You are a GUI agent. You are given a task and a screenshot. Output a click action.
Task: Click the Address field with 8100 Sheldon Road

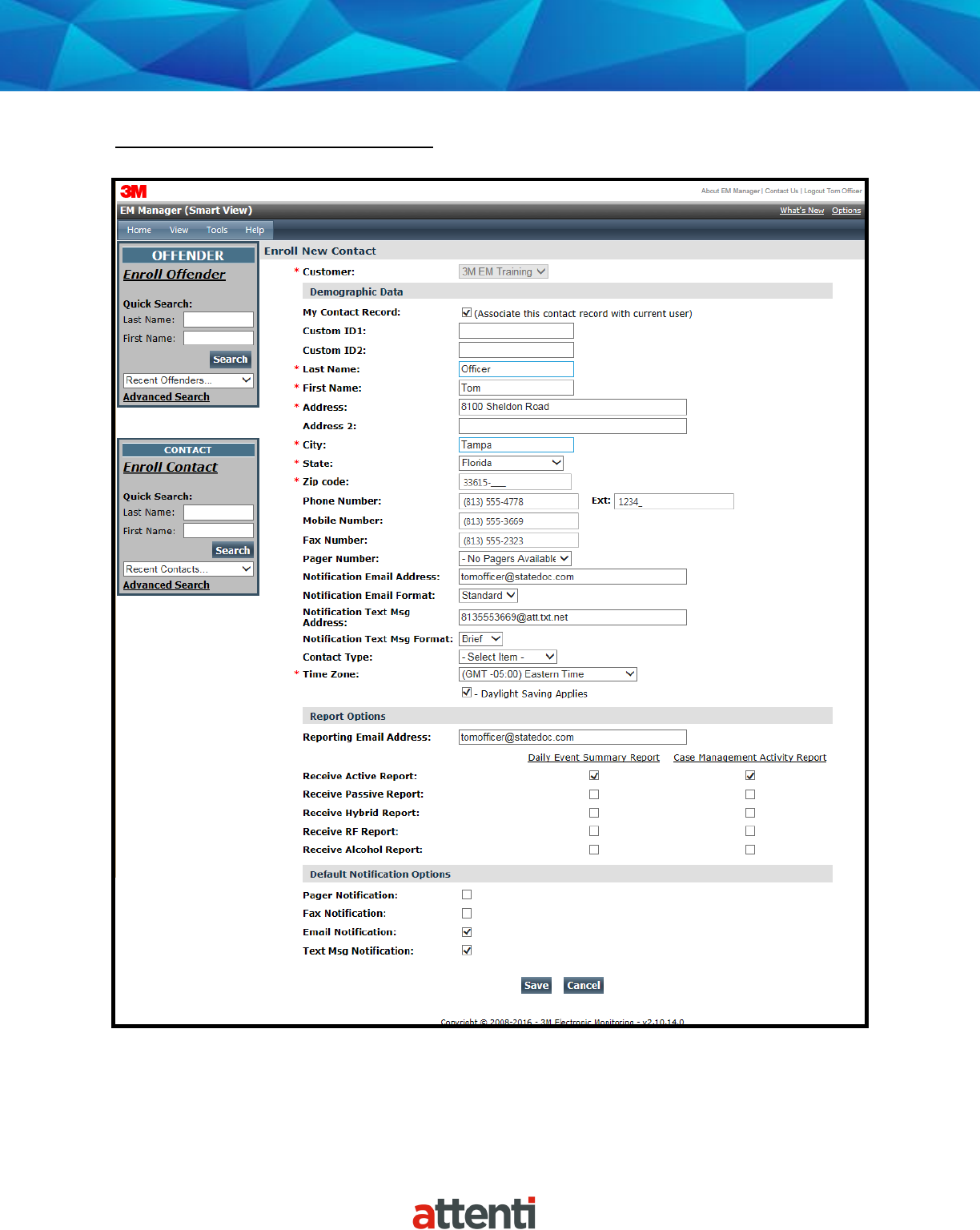[572, 407]
